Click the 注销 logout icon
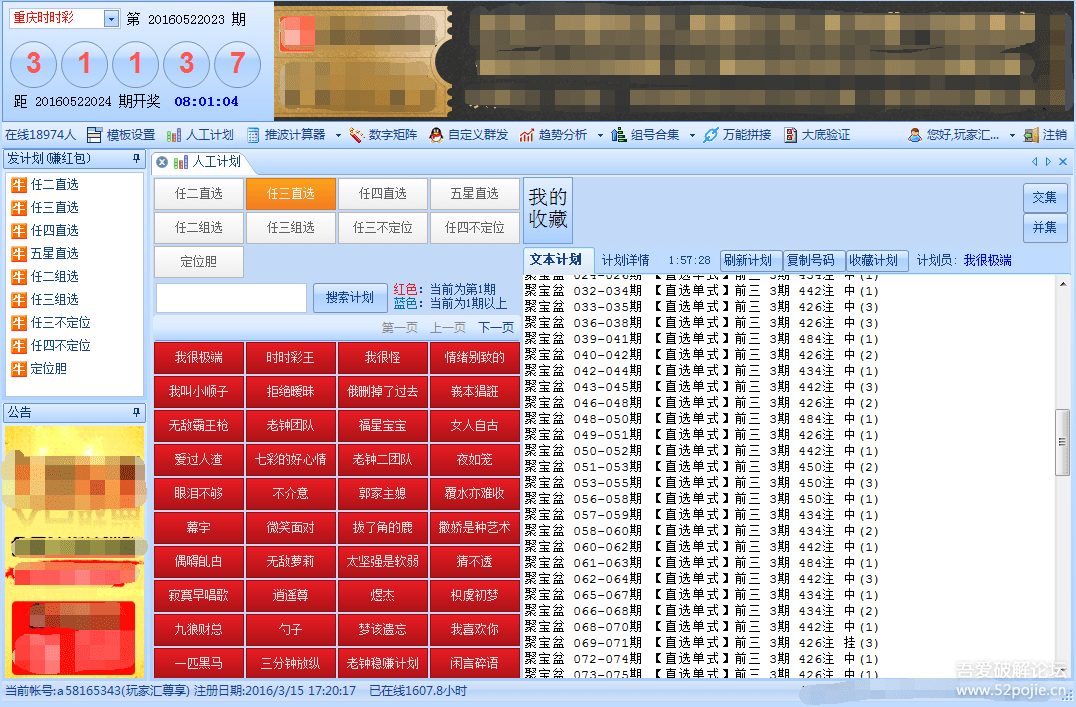Viewport: 1076px width, 707px height. click(1032, 135)
